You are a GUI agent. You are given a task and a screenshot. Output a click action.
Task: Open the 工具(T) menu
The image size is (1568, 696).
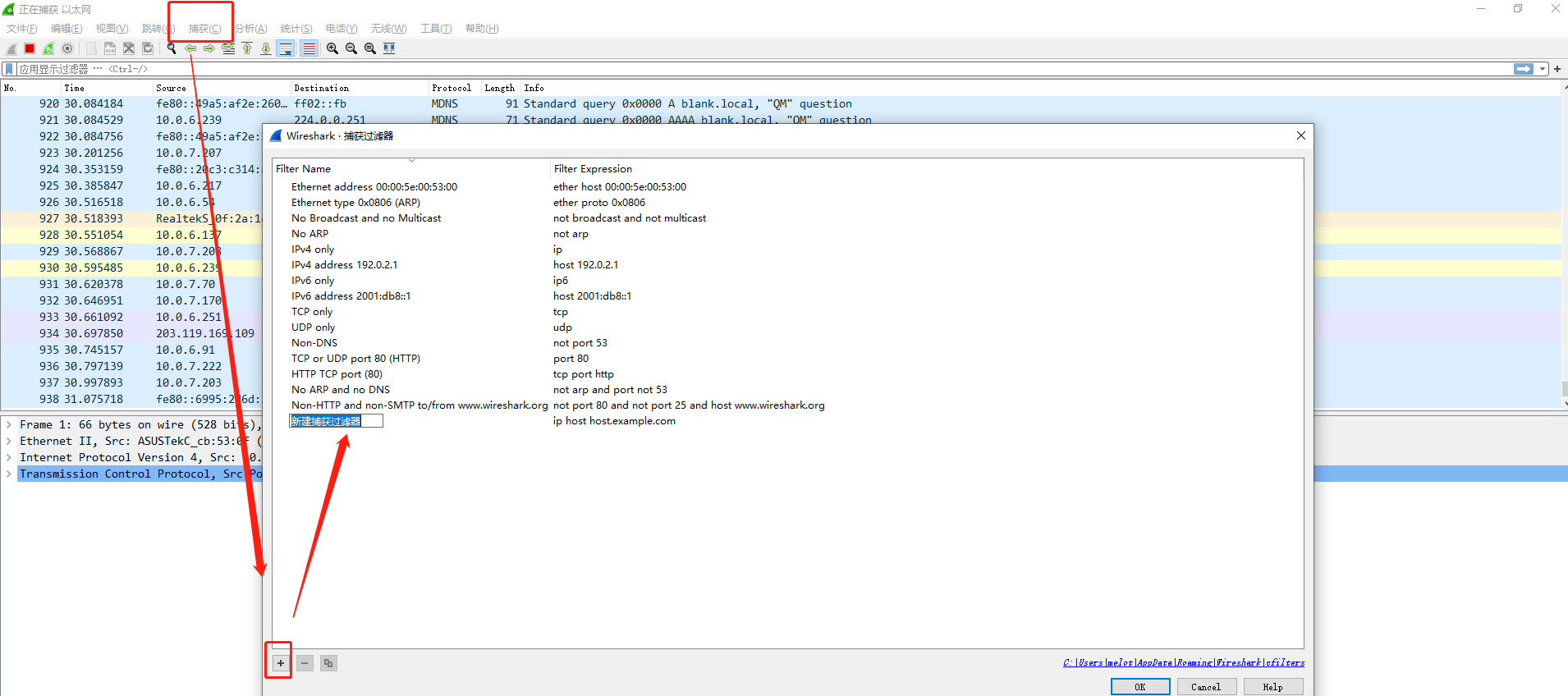pos(436,29)
